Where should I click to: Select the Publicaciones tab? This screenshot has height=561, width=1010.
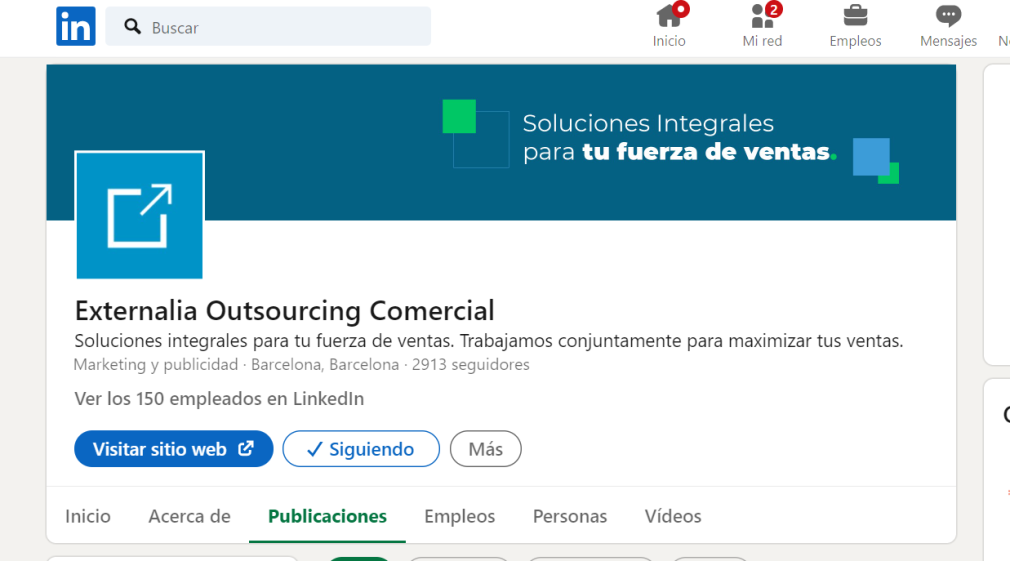click(x=327, y=516)
